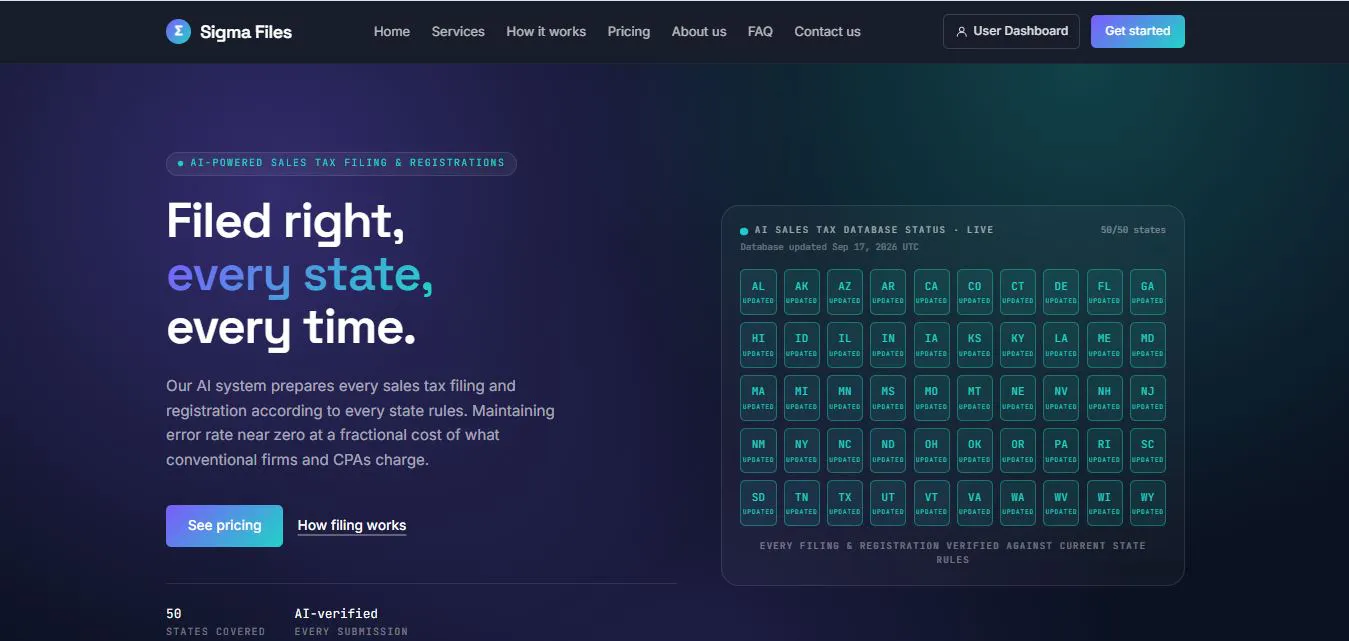
Task: Click the Sigma Files logo icon
Action: click(178, 32)
